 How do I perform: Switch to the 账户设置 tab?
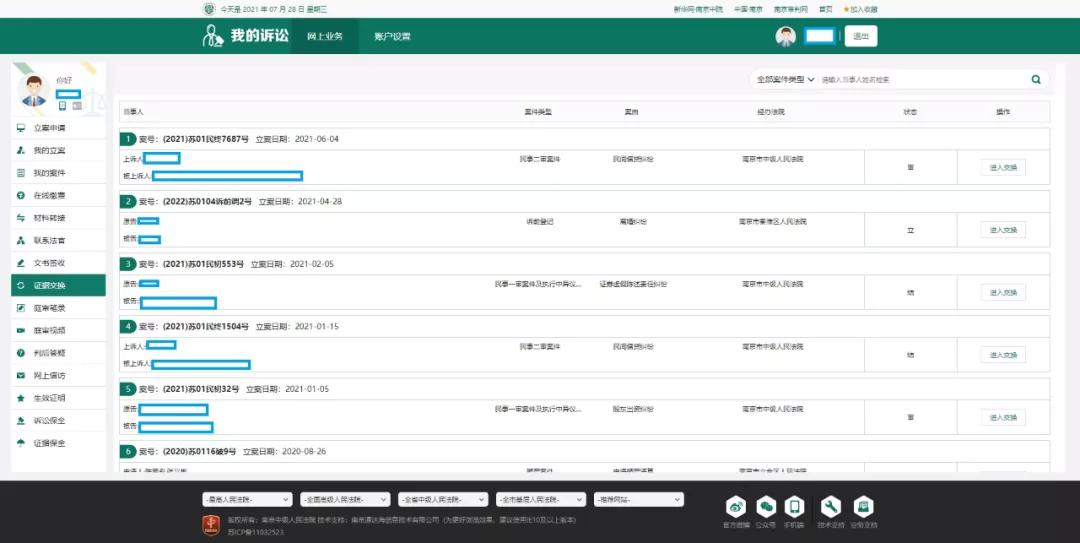click(x=392, y=36)
